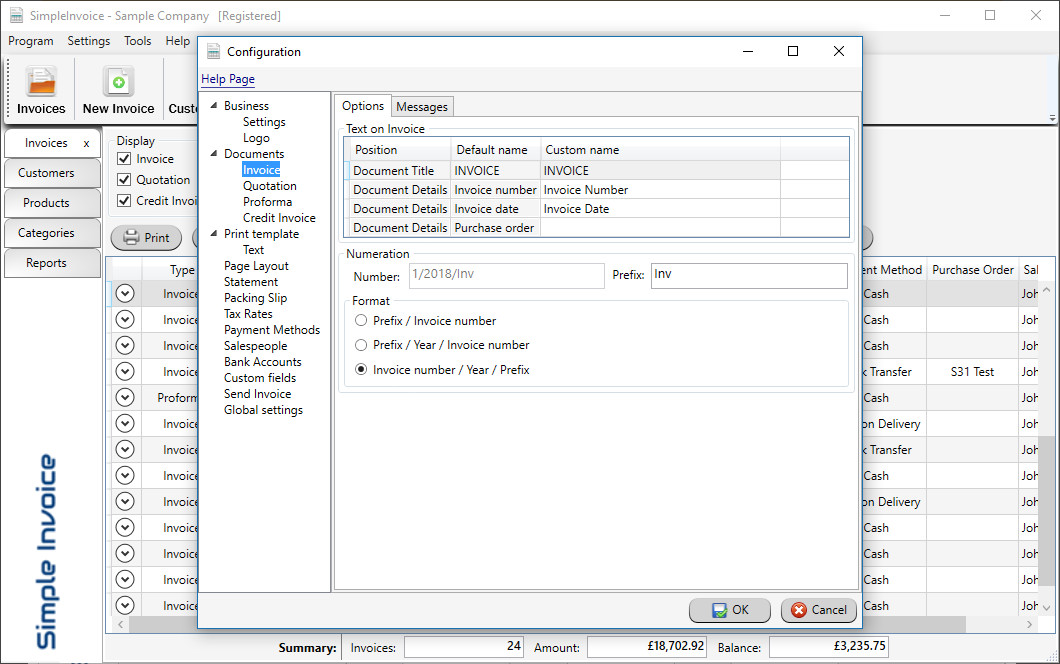Open Payment Methods in the tree

(x=272, y=330)
